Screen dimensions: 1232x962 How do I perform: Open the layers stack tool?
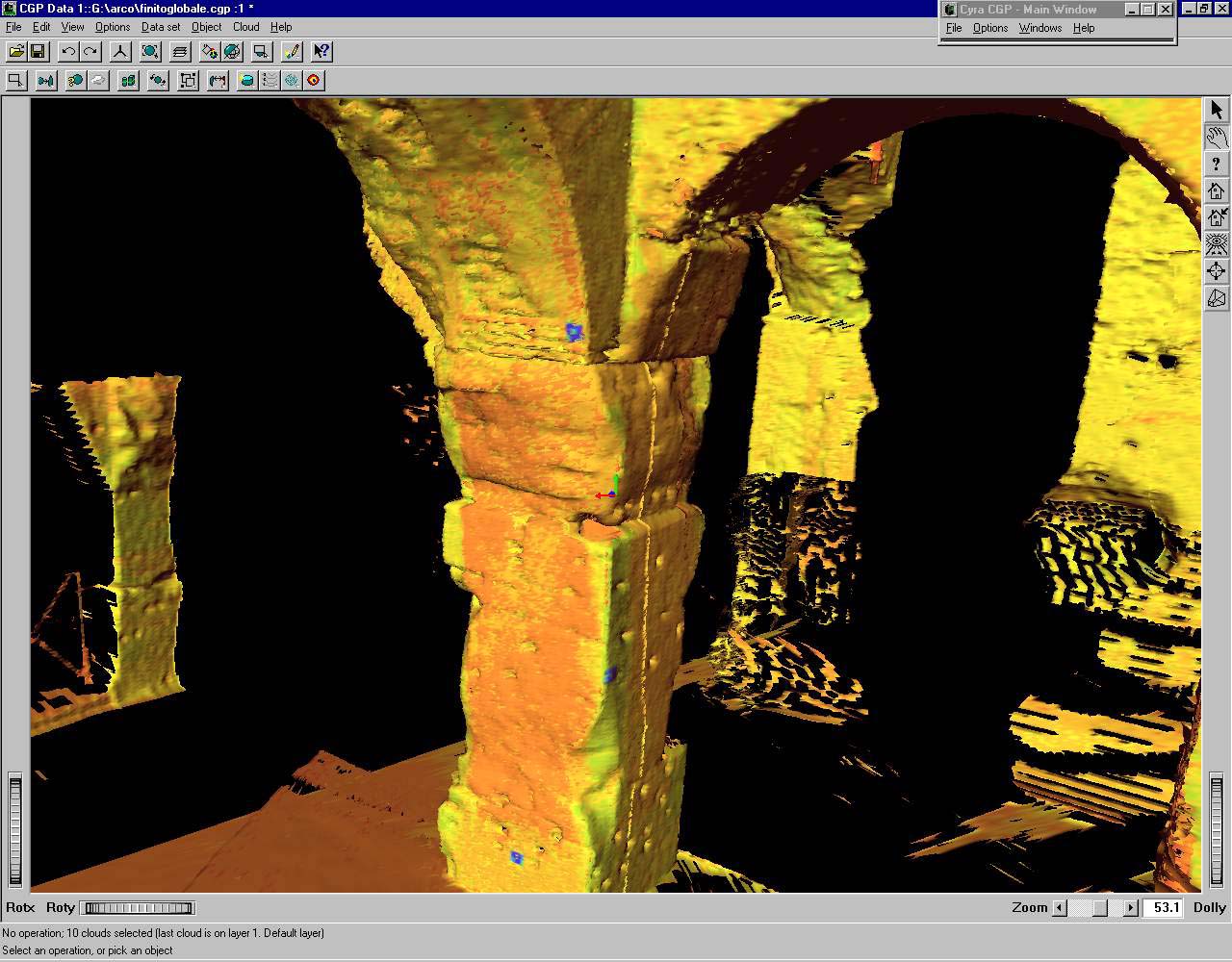point(180,52)
